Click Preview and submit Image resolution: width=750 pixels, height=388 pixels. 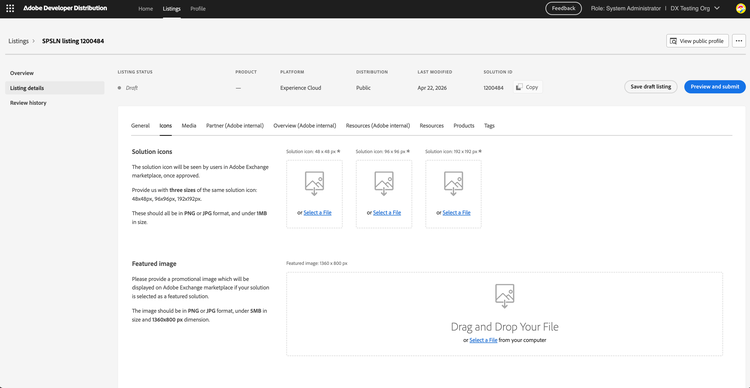click(x=715, y=87)
